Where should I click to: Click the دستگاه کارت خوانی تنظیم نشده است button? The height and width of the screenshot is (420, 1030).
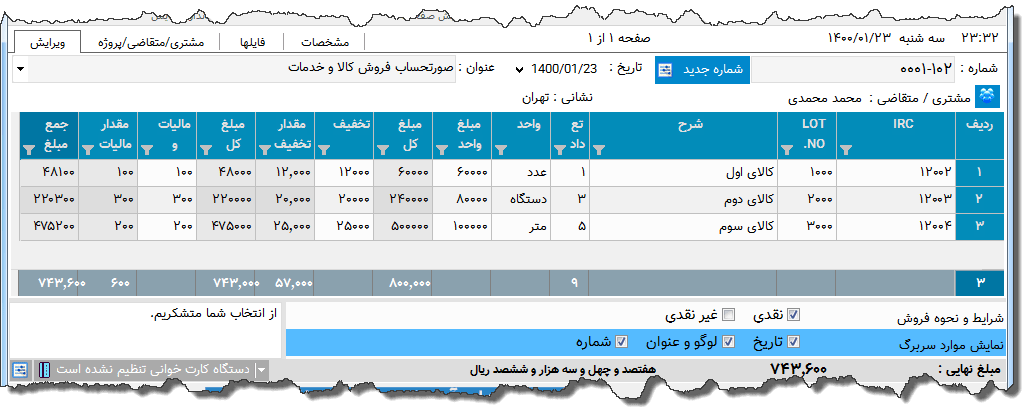coord(152,370)
